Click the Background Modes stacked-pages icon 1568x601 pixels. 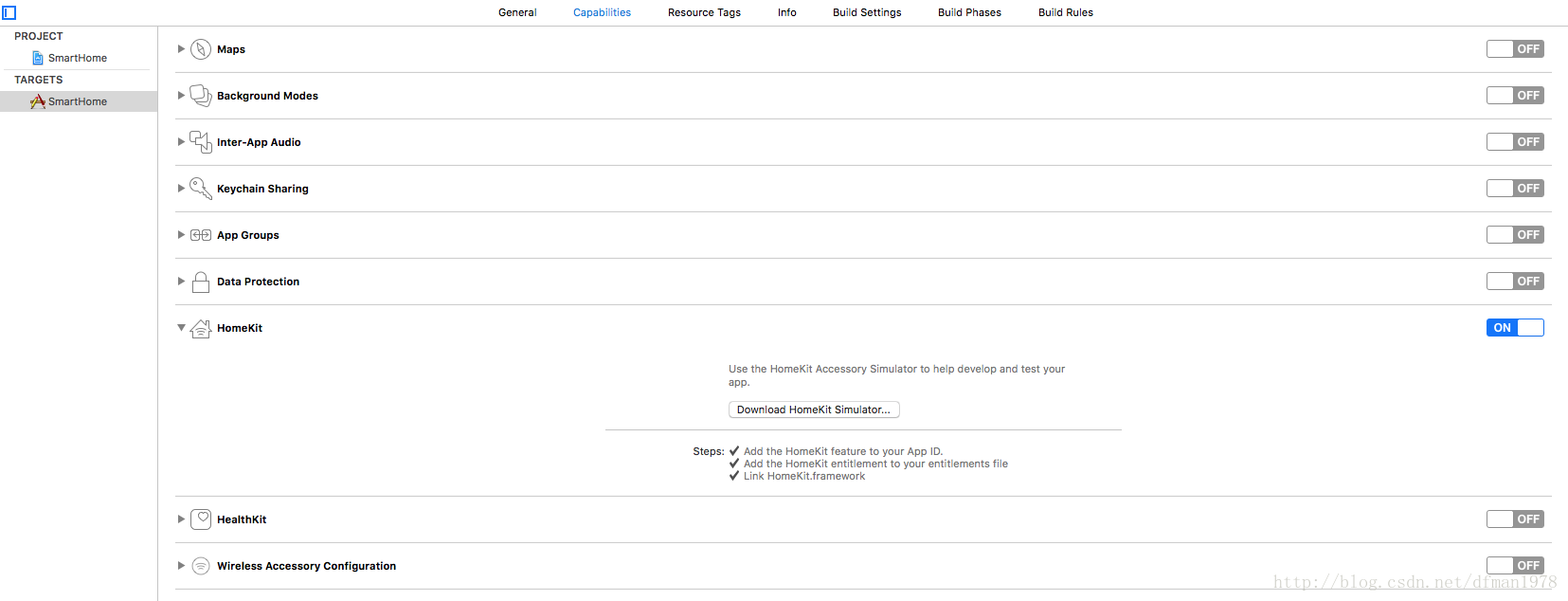click(x=201, y=96)
